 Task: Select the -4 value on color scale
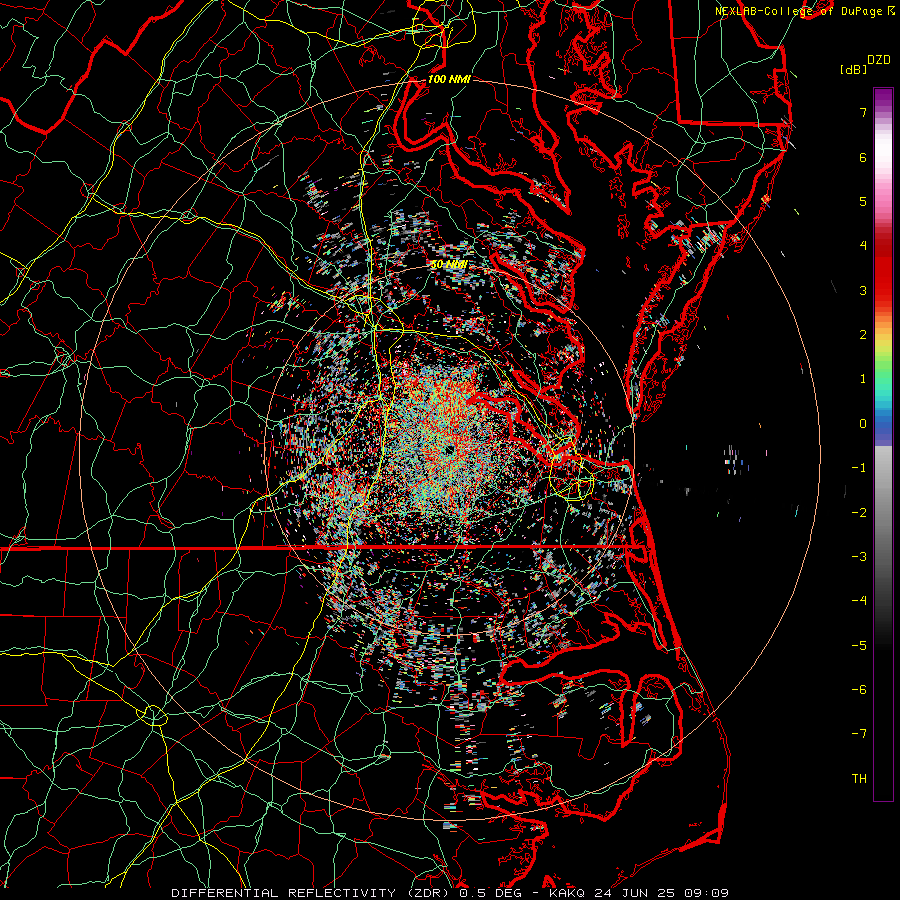(x=859, y=601)
